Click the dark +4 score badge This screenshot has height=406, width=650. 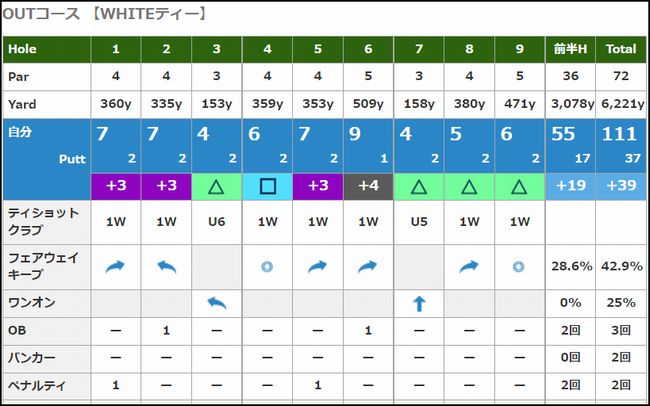pos(368,185)
